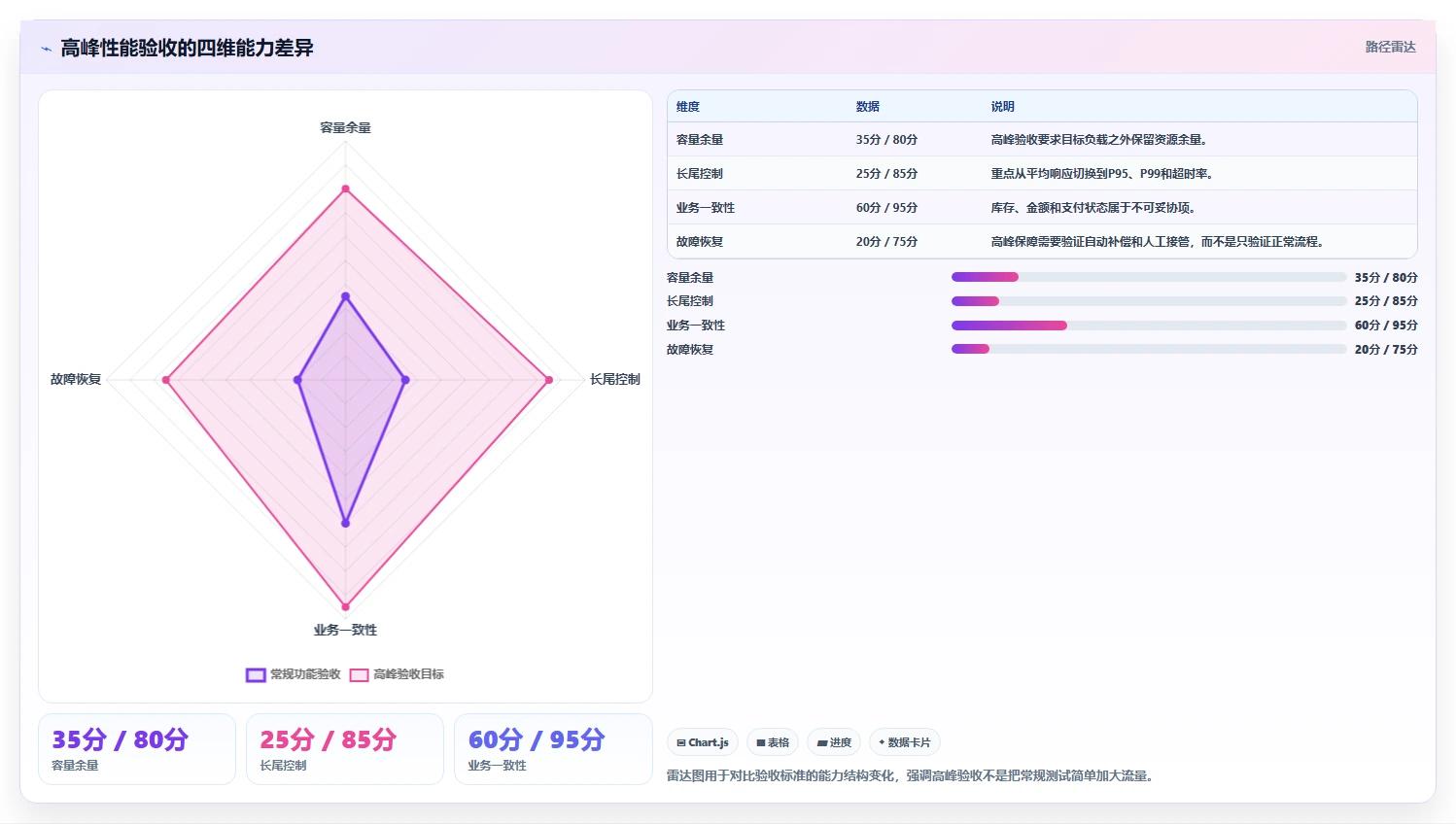The image size is (1456, 824).
Task: Select the 容量余量 table row cell
Action: tap(700, 140)
